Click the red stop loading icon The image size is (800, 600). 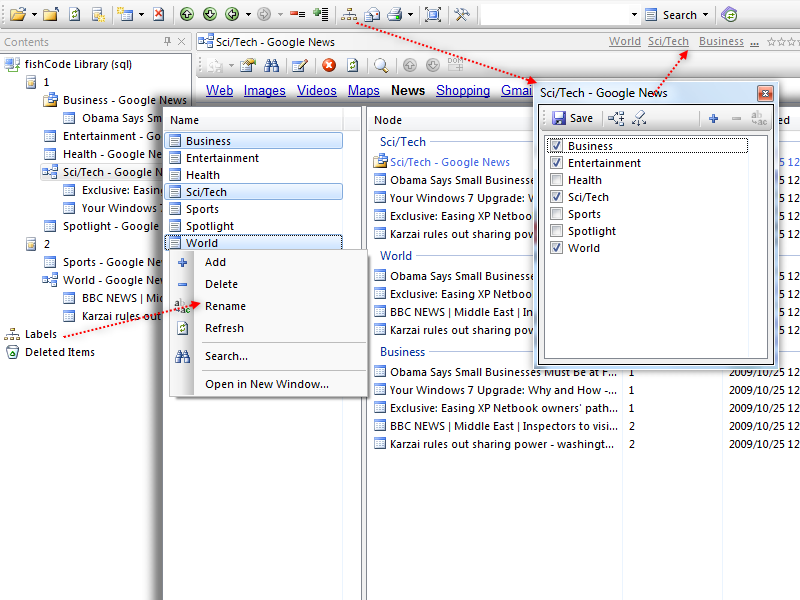[329, 65]
